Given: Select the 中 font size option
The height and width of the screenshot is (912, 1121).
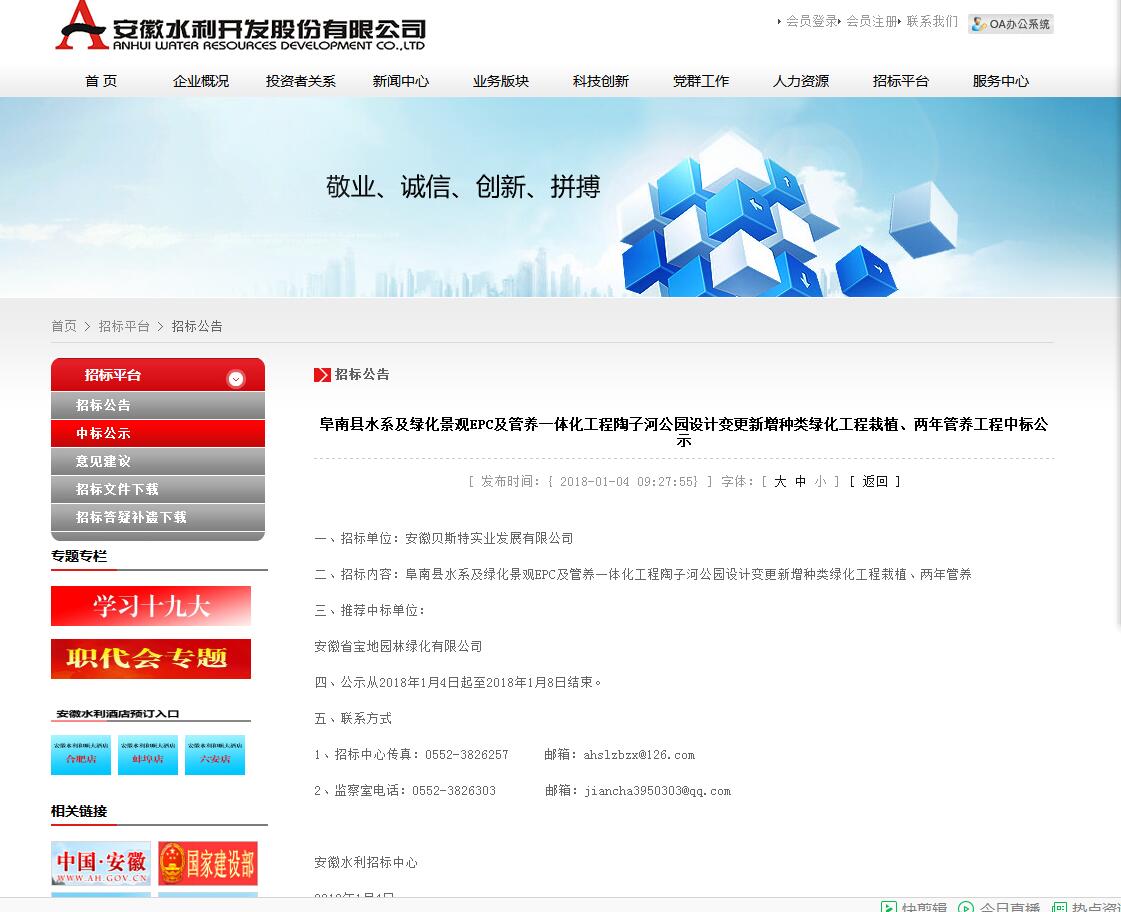Looking at the screenshot, I should 800,482.
